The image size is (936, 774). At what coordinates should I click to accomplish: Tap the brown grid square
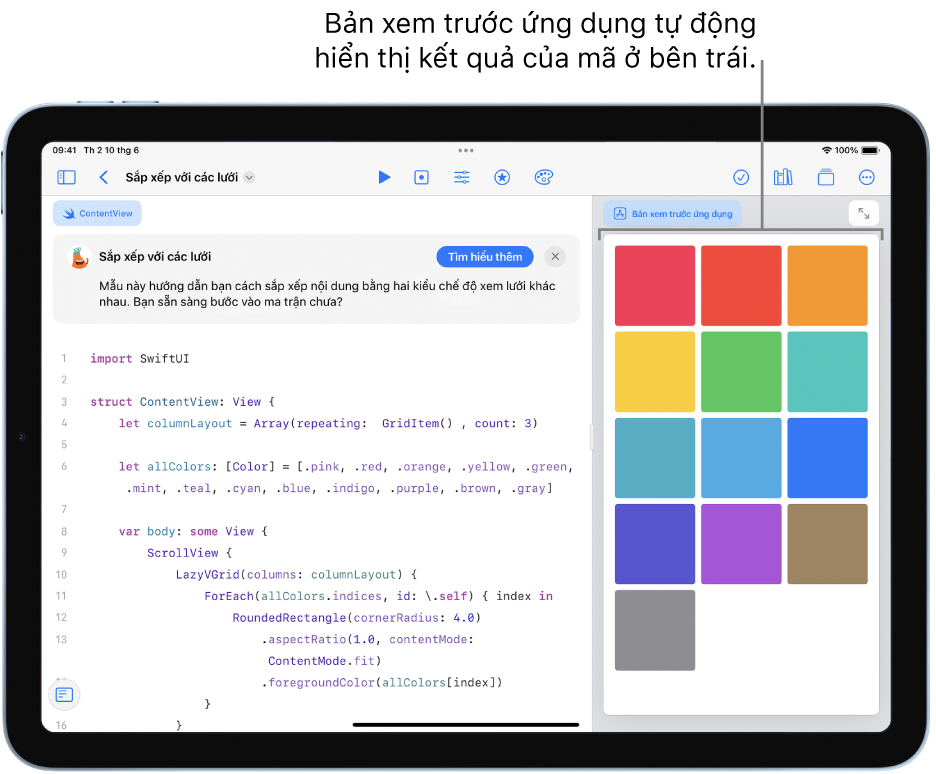coord(827,544)
